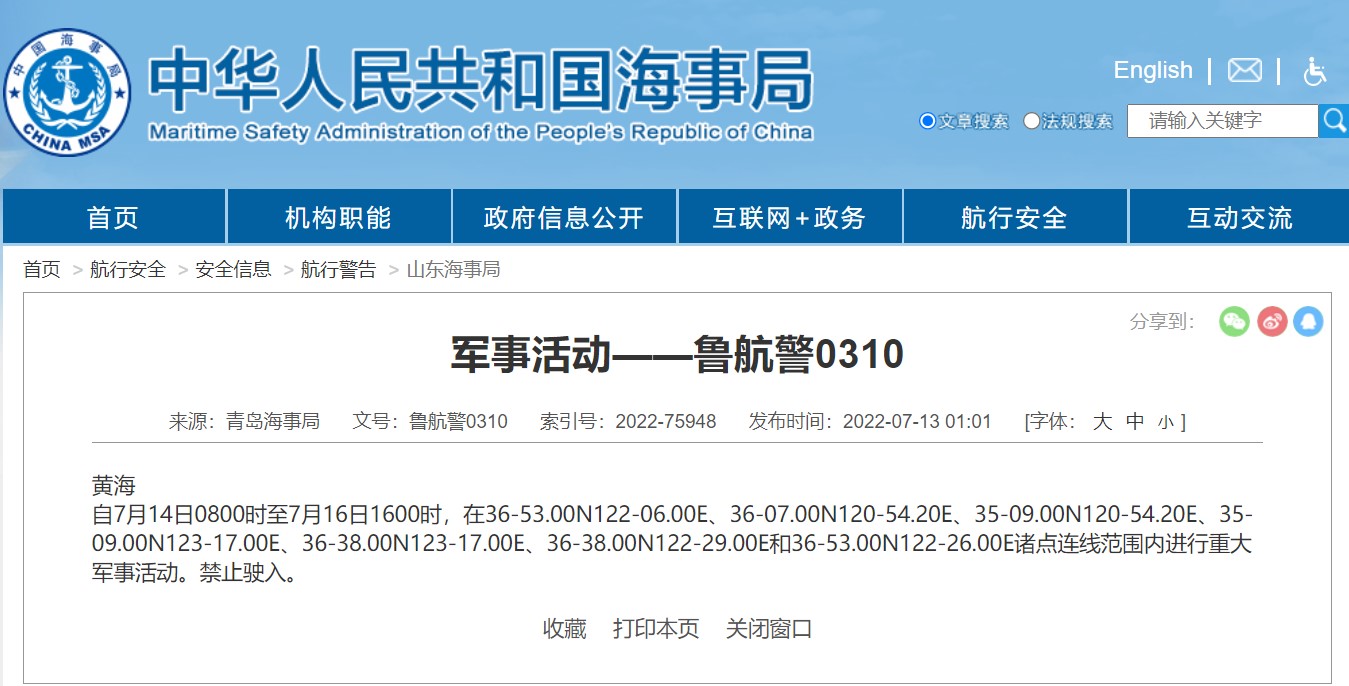The image size is (1349, 686).
Task: Open the mail envelope icon
Action: (x=1244, y=70)
